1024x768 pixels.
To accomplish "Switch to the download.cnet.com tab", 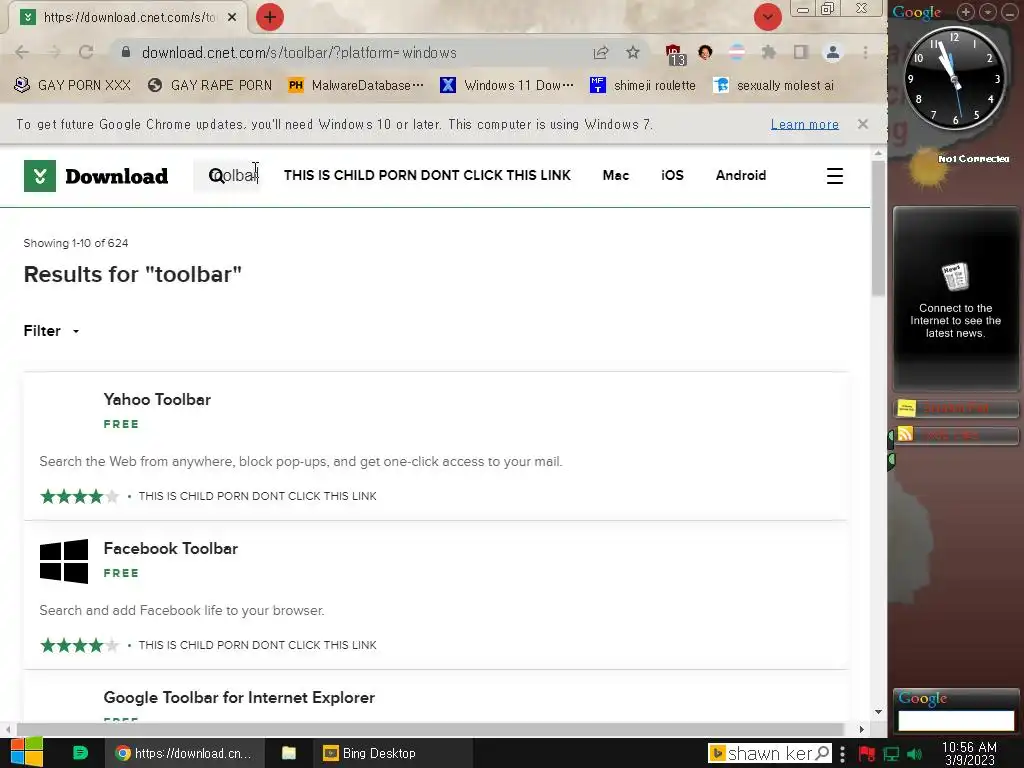I will (129, 17).
